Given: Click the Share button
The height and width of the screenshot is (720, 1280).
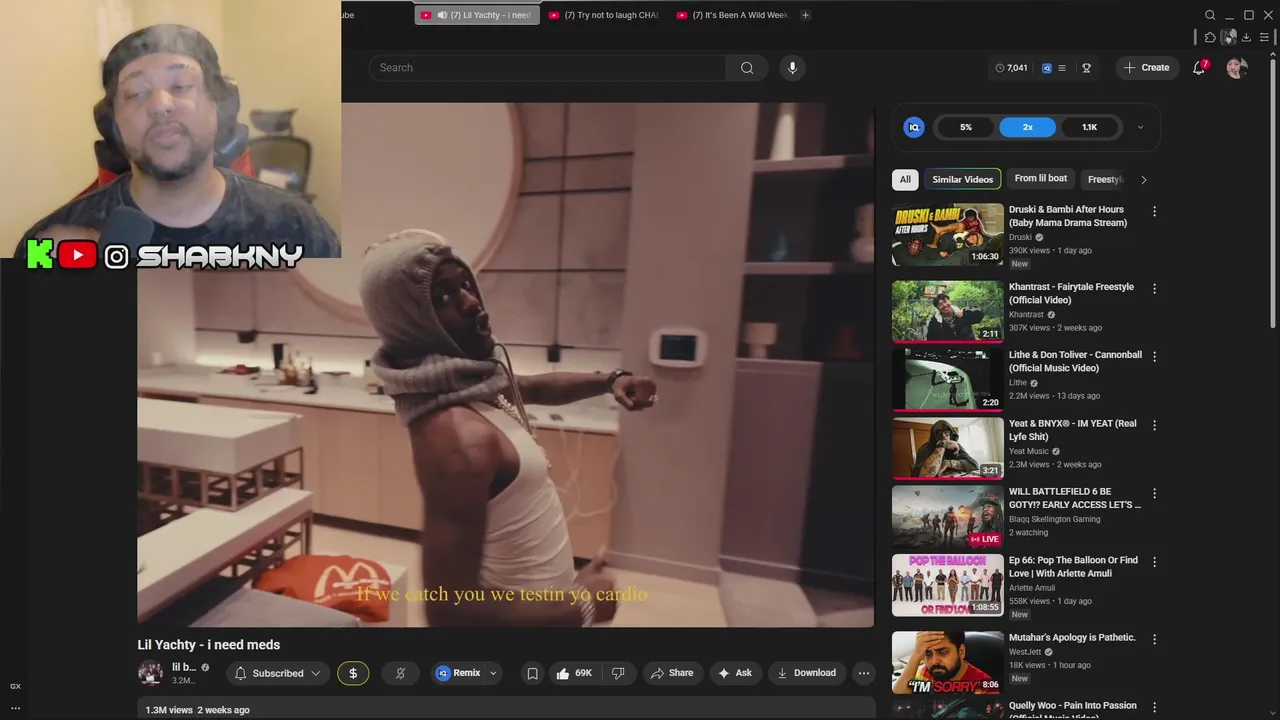Looking at the screenshot, I should click(x=672, y=673).
